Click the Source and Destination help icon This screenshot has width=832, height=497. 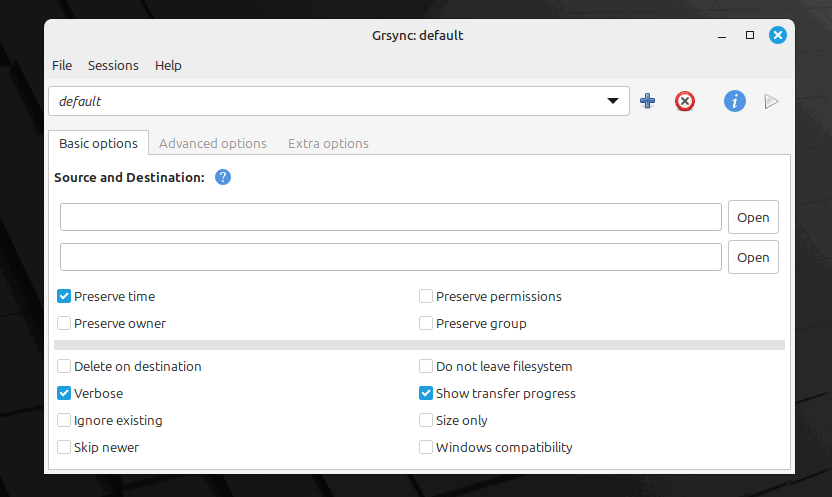click(223, 177)
